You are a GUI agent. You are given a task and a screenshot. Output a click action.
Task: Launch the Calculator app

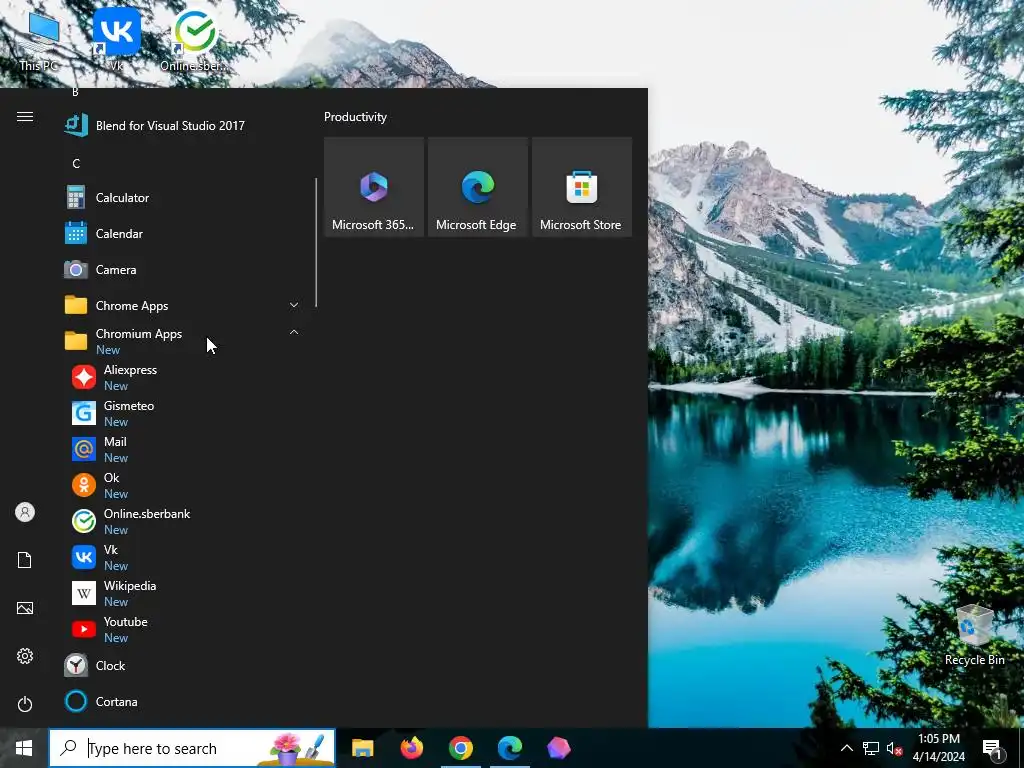click(x=183, y=197)
